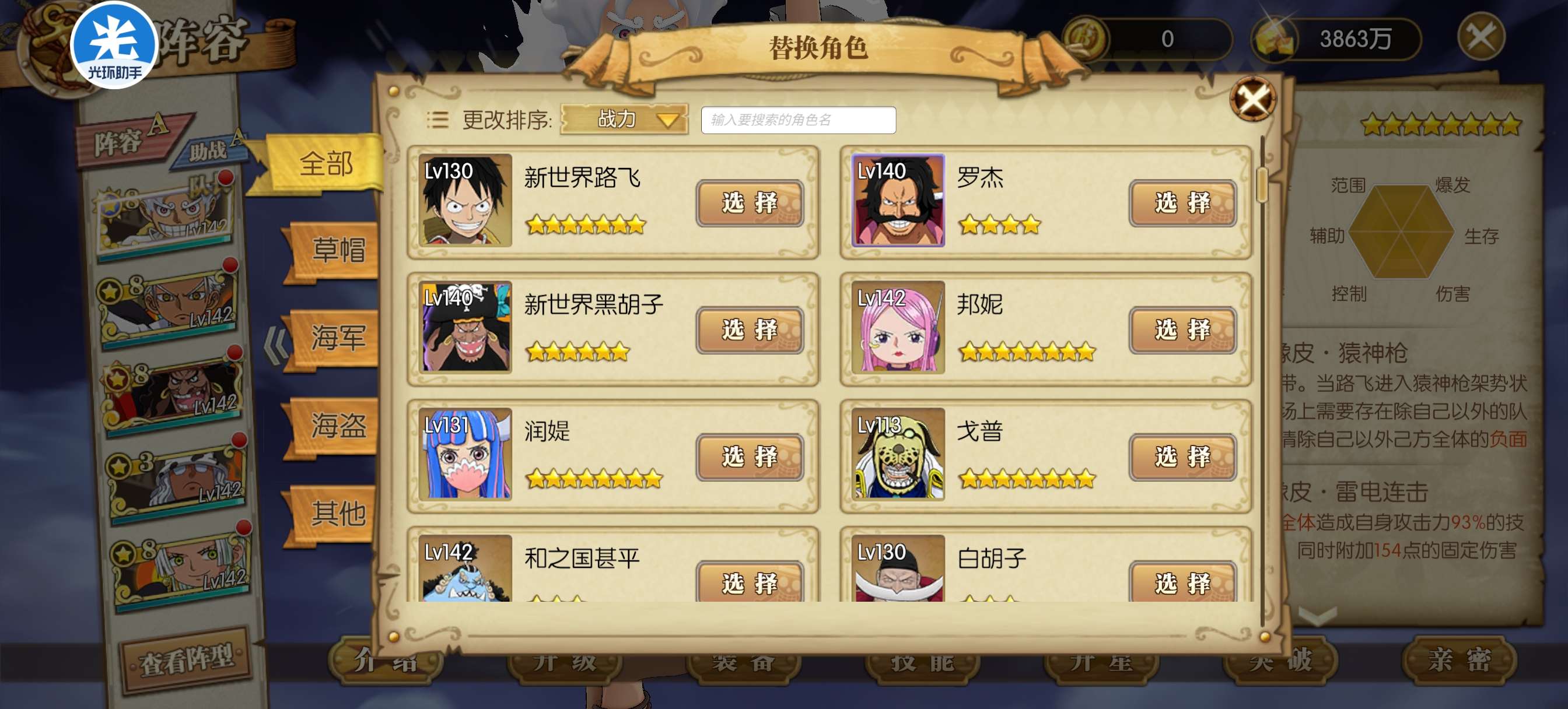Viewport: 1568px width, 709px height.
Task: Tap the 邦妮 character portrait
Action: [898, 328]
